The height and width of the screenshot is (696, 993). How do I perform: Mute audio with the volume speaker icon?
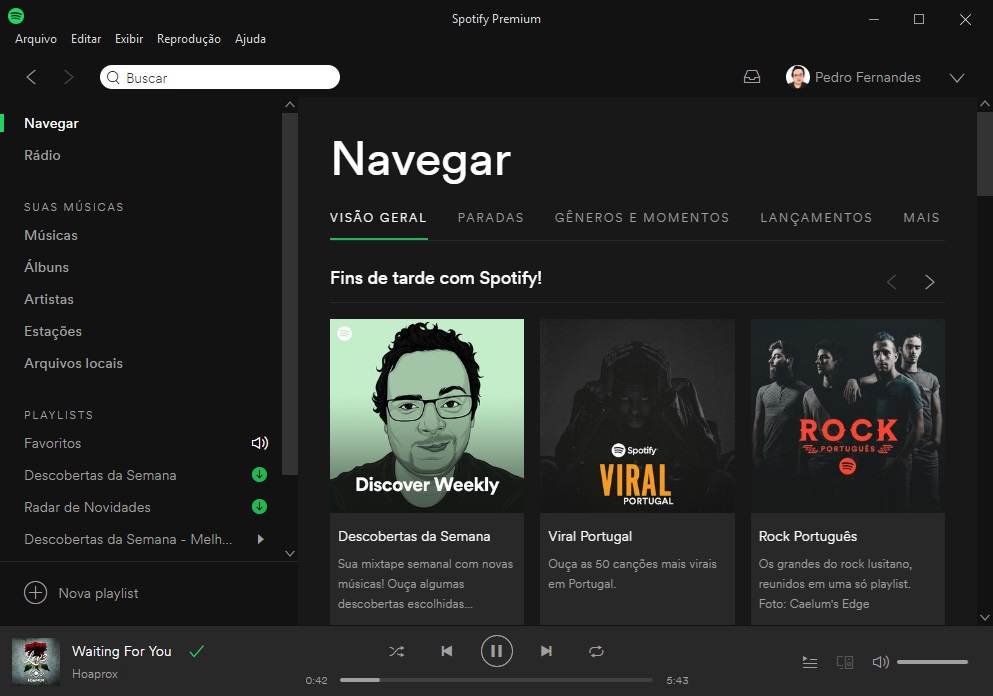coord(881,662)
